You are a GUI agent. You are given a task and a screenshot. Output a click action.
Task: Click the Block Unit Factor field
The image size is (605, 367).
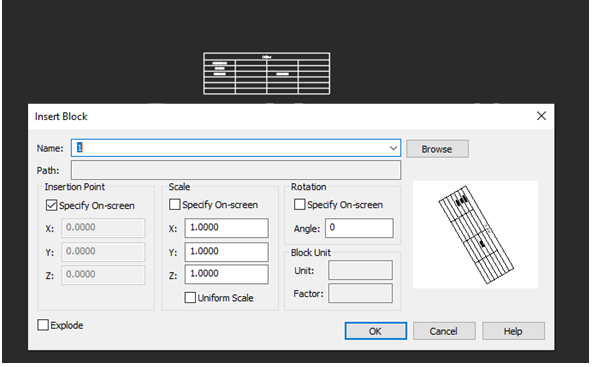(360, 293)
